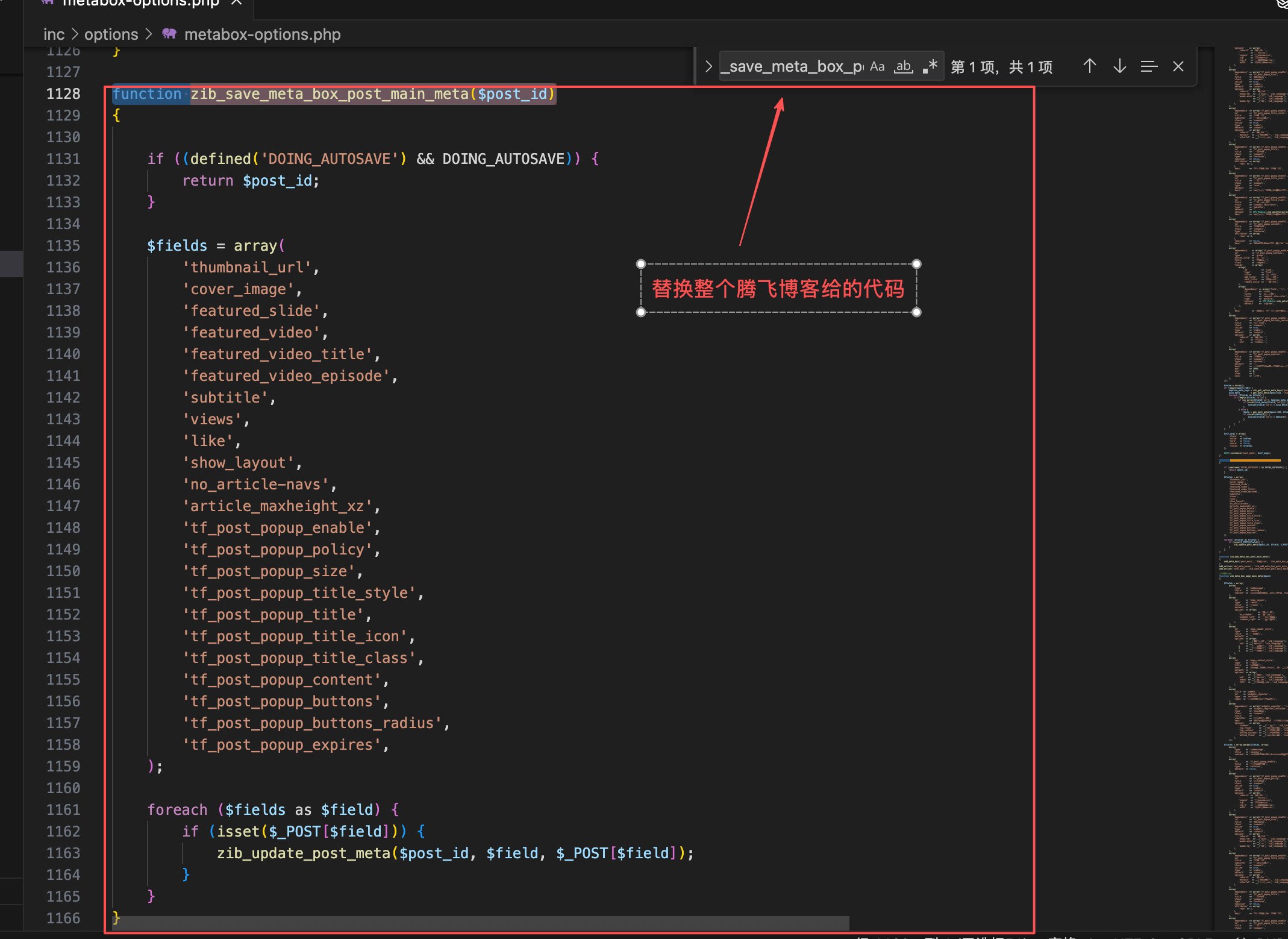The height and width of the screenshot is (939, 1288).
Task: Toggle Match Whole Word option
Action: coord(903,66)
